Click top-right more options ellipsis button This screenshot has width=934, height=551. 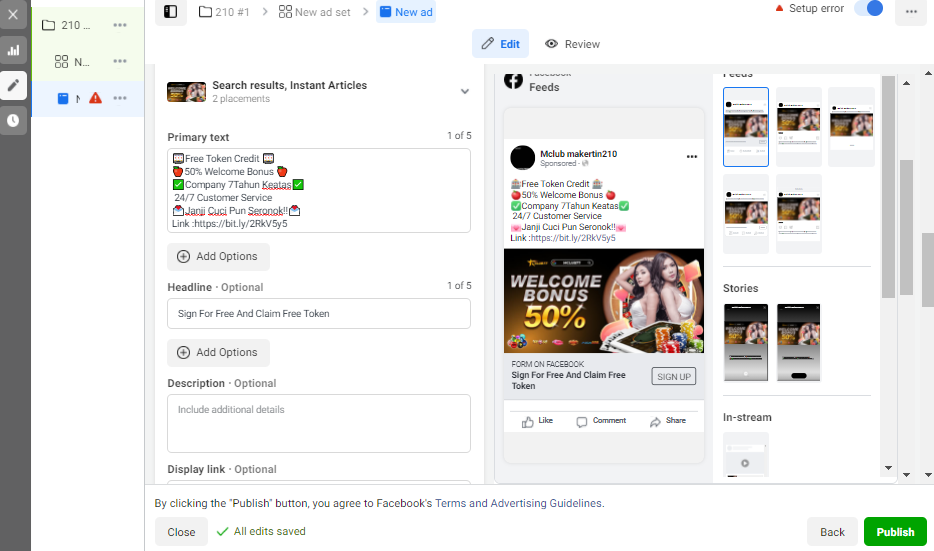click(911, 11)
